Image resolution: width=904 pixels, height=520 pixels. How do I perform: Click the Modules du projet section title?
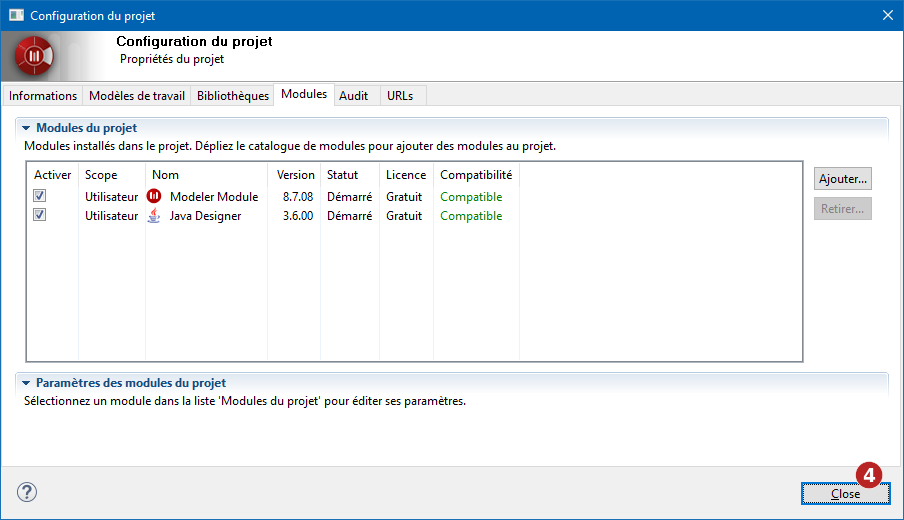coord(86,128)
